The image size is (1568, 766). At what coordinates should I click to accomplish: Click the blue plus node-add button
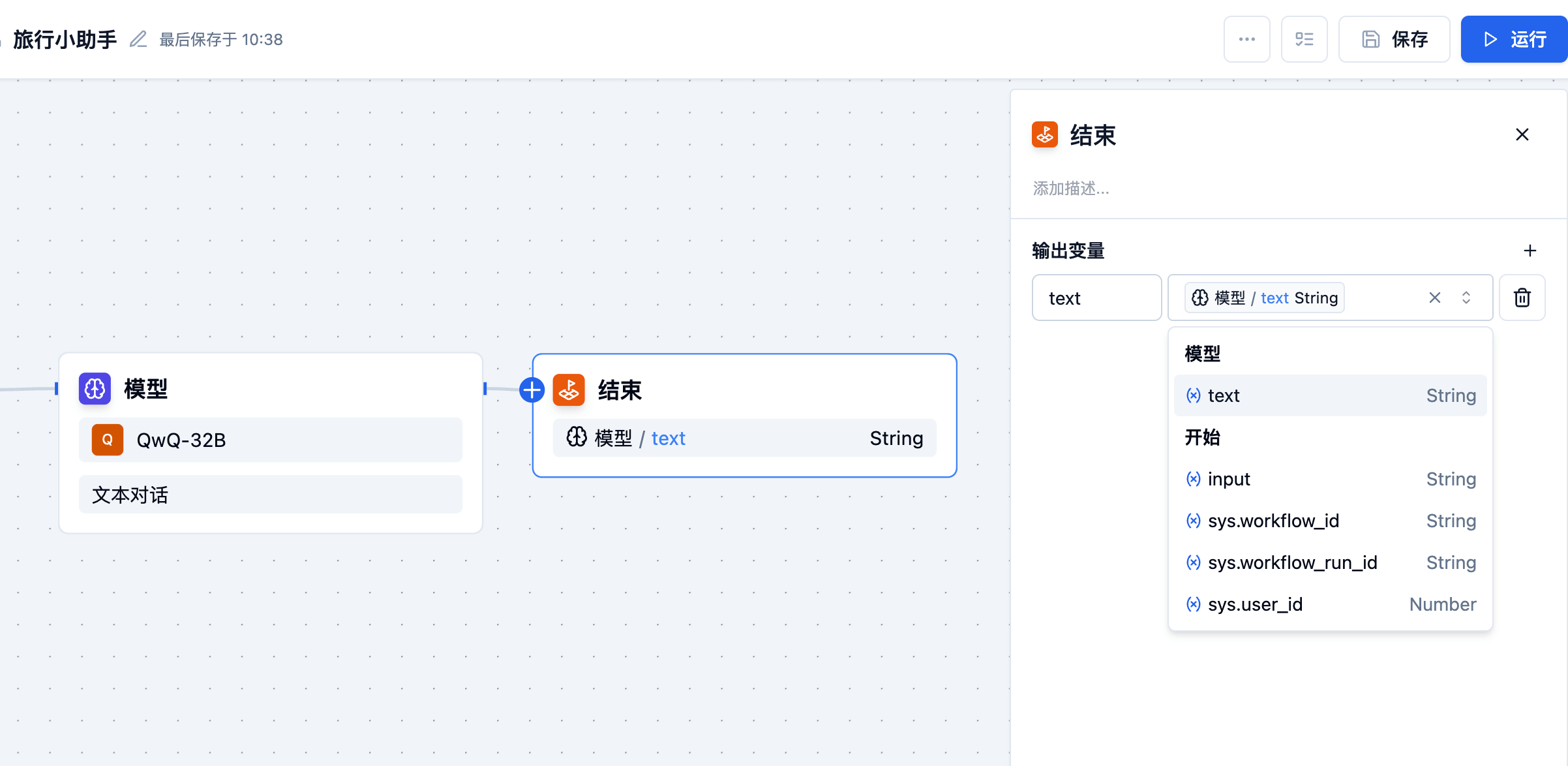click(532, 390)
